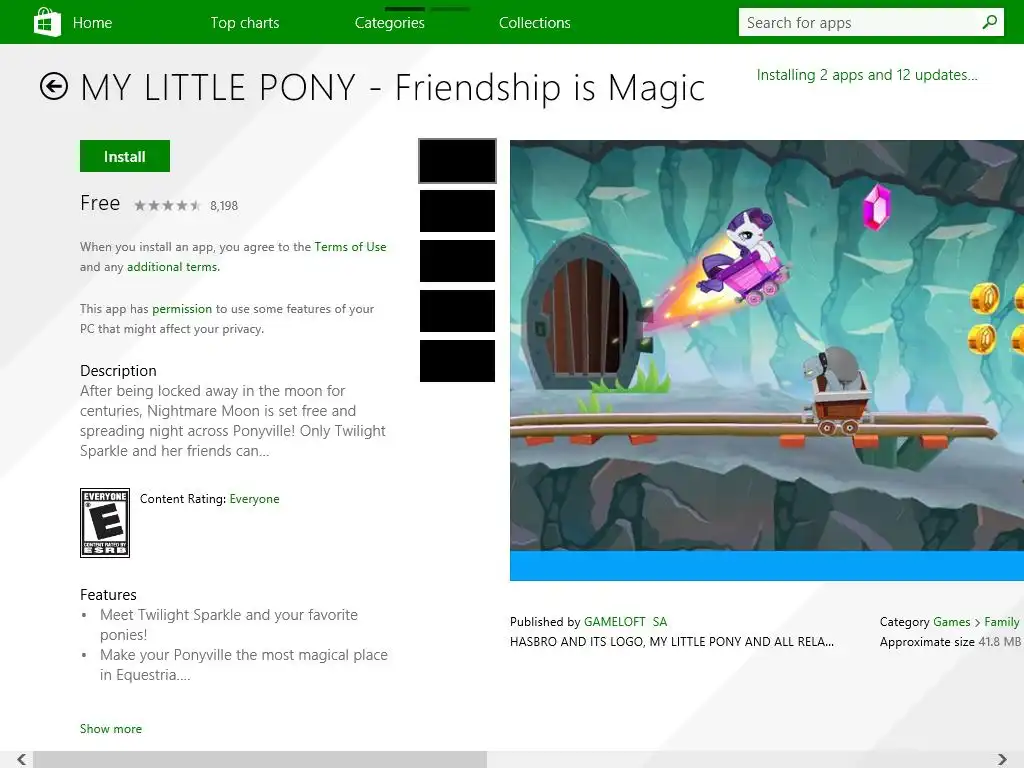The height and width of the screenshot is (768, 1024).
Task: Open the Home menu item
Action: (92, 23)
